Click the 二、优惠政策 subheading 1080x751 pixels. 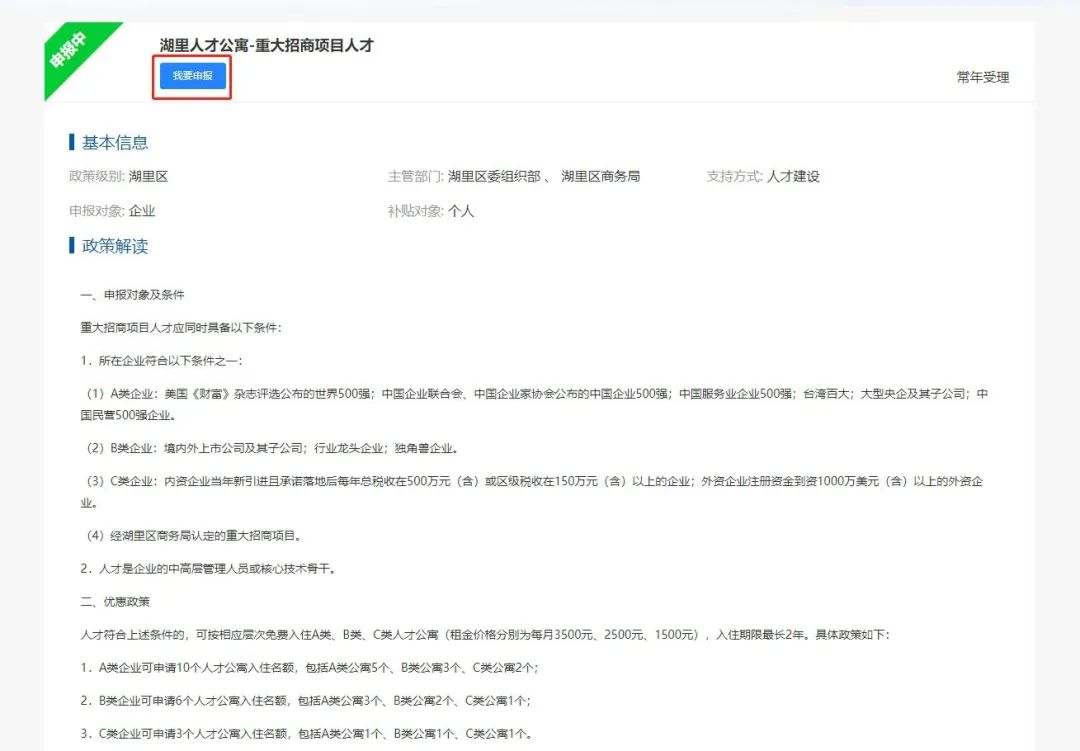click(114, 601)
